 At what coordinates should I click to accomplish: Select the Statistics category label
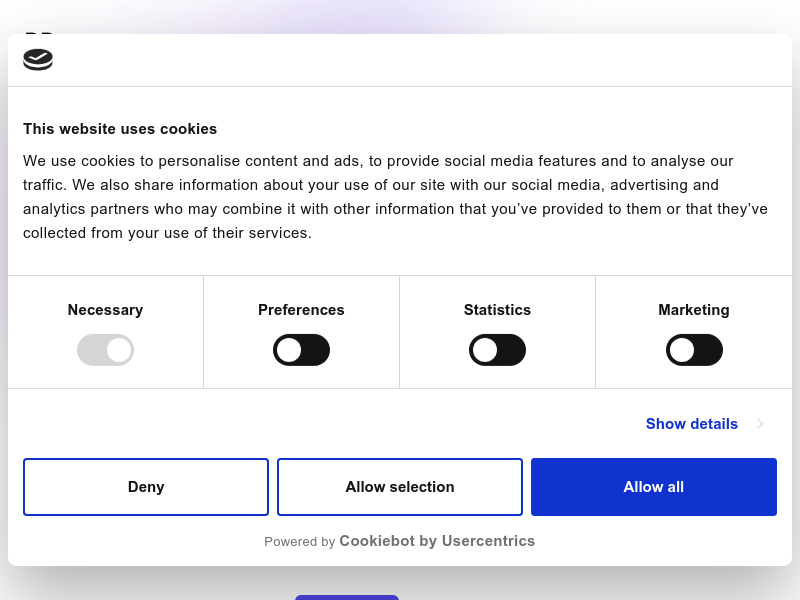[497, 310]
